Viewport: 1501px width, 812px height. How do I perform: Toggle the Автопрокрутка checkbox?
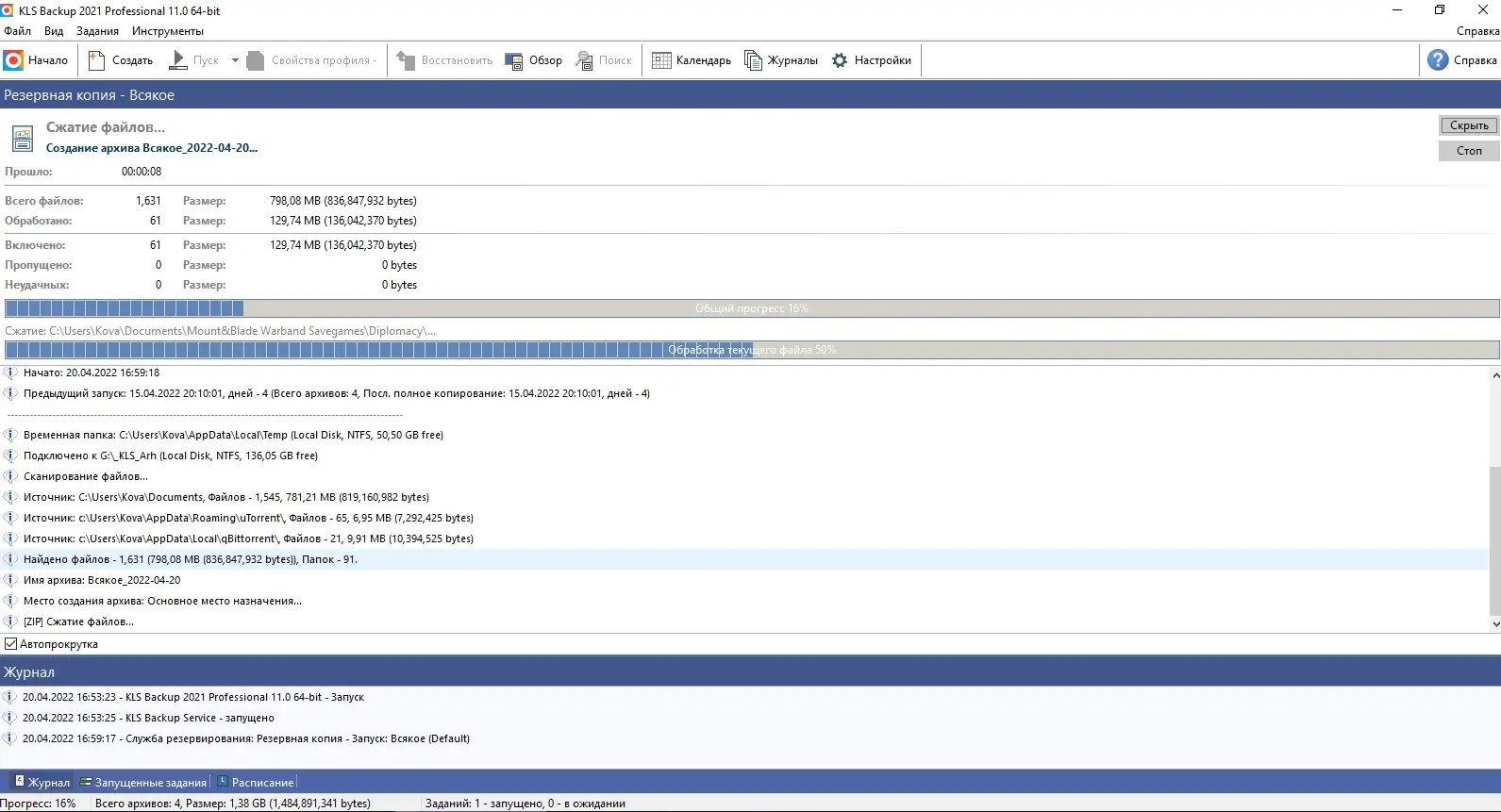point(11,644)
